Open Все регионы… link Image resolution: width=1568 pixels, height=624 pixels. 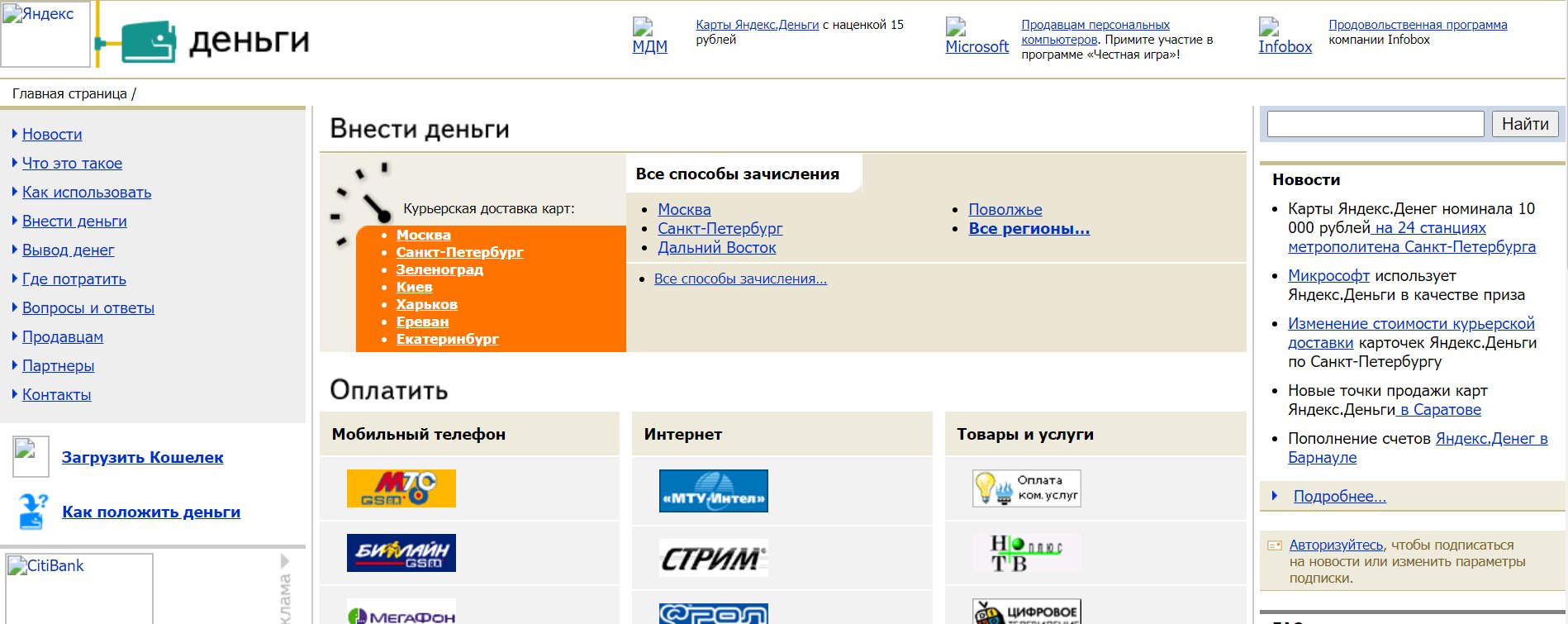(1029, 228)
